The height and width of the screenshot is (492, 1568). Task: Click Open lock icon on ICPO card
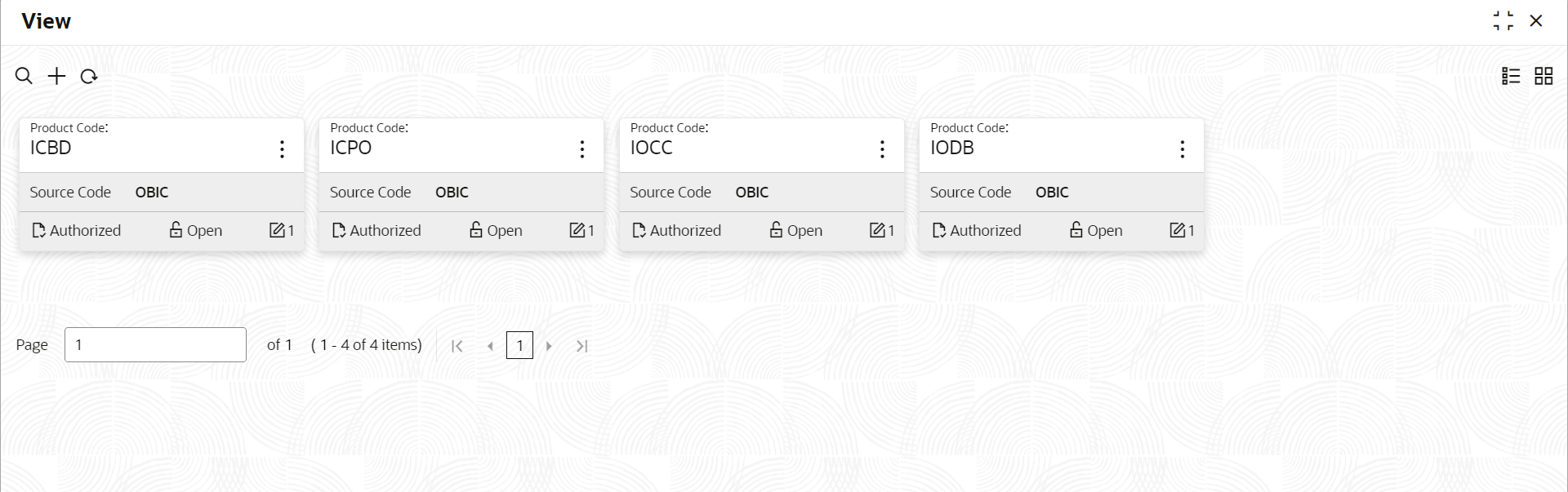[x=476, y=230]
